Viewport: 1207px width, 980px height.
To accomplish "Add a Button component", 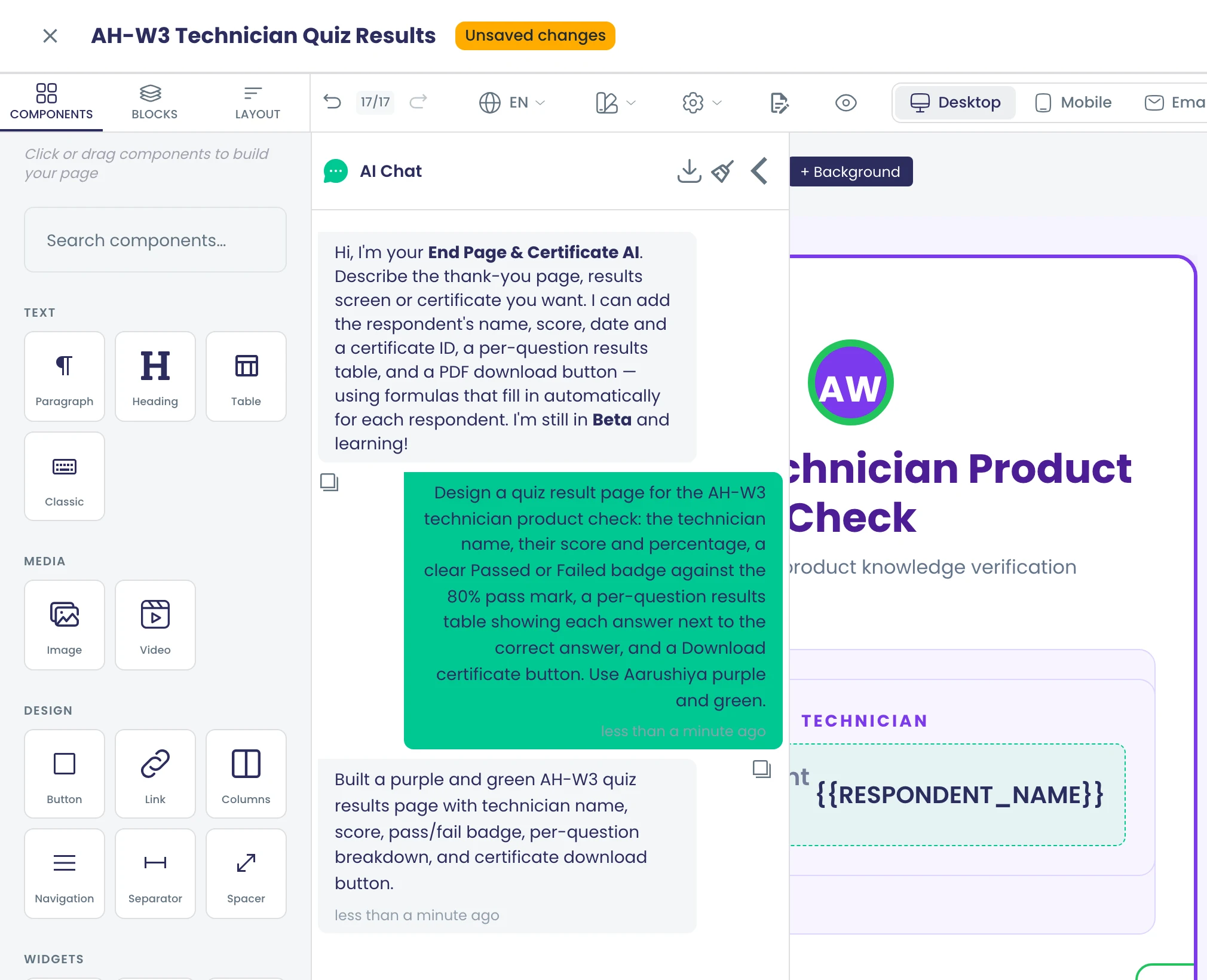I will point(65,774).
